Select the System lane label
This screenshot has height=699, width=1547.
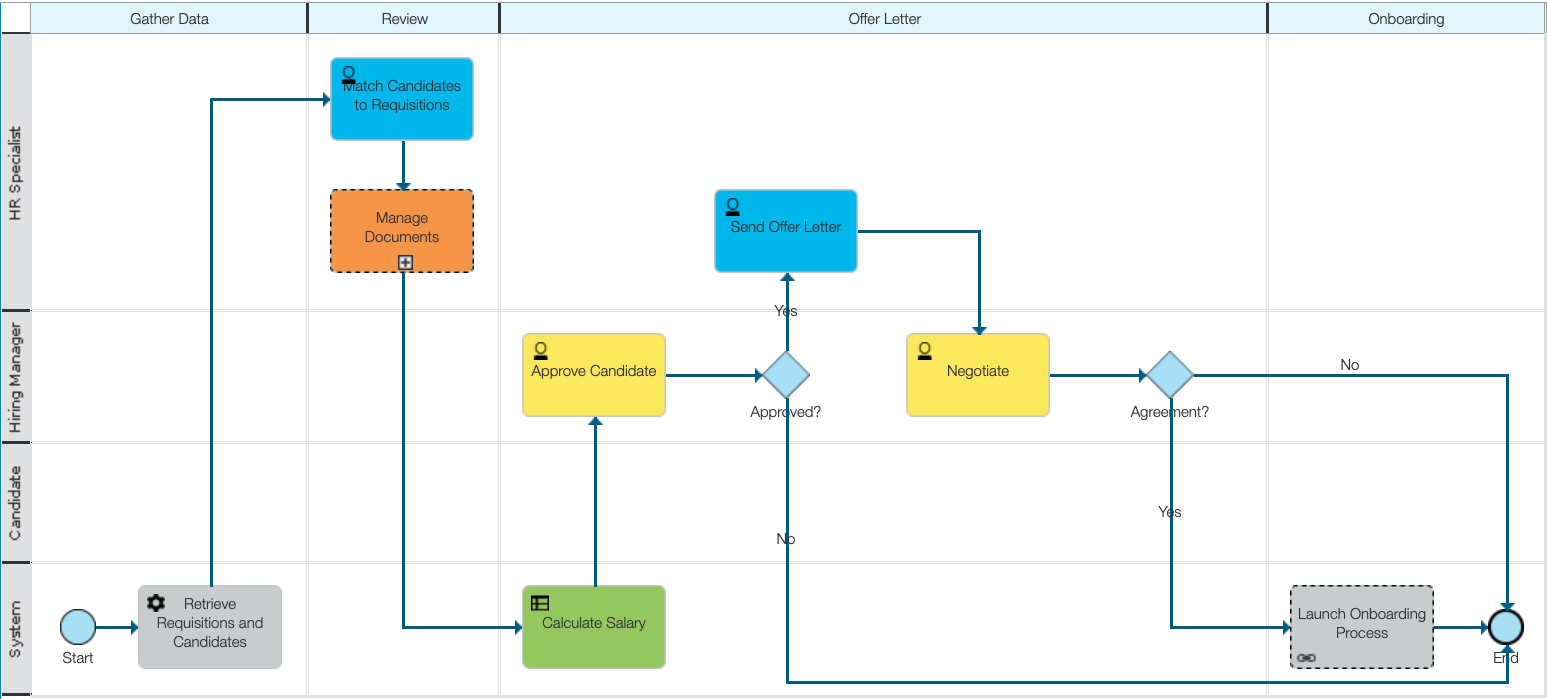[15, 628]
